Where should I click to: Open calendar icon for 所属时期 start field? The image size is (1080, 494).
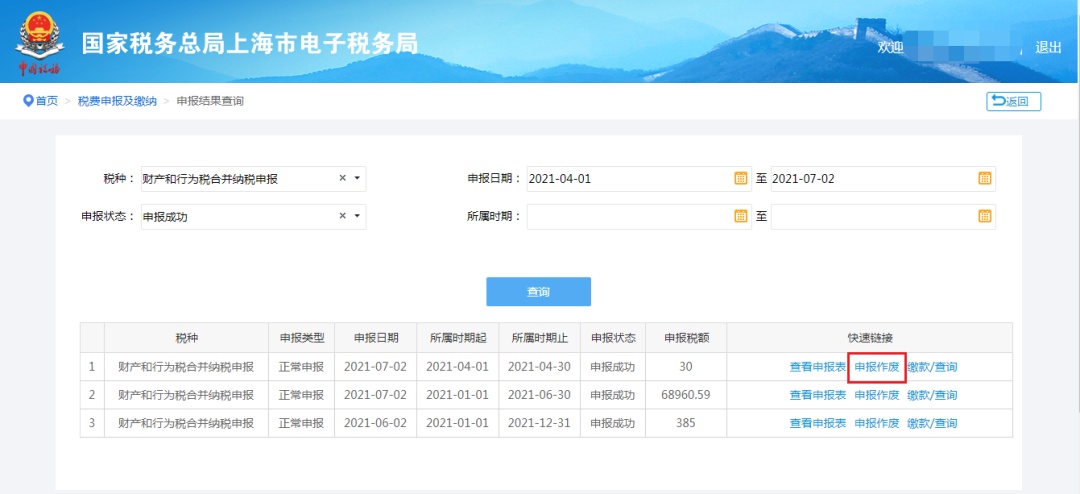[741, 216]
